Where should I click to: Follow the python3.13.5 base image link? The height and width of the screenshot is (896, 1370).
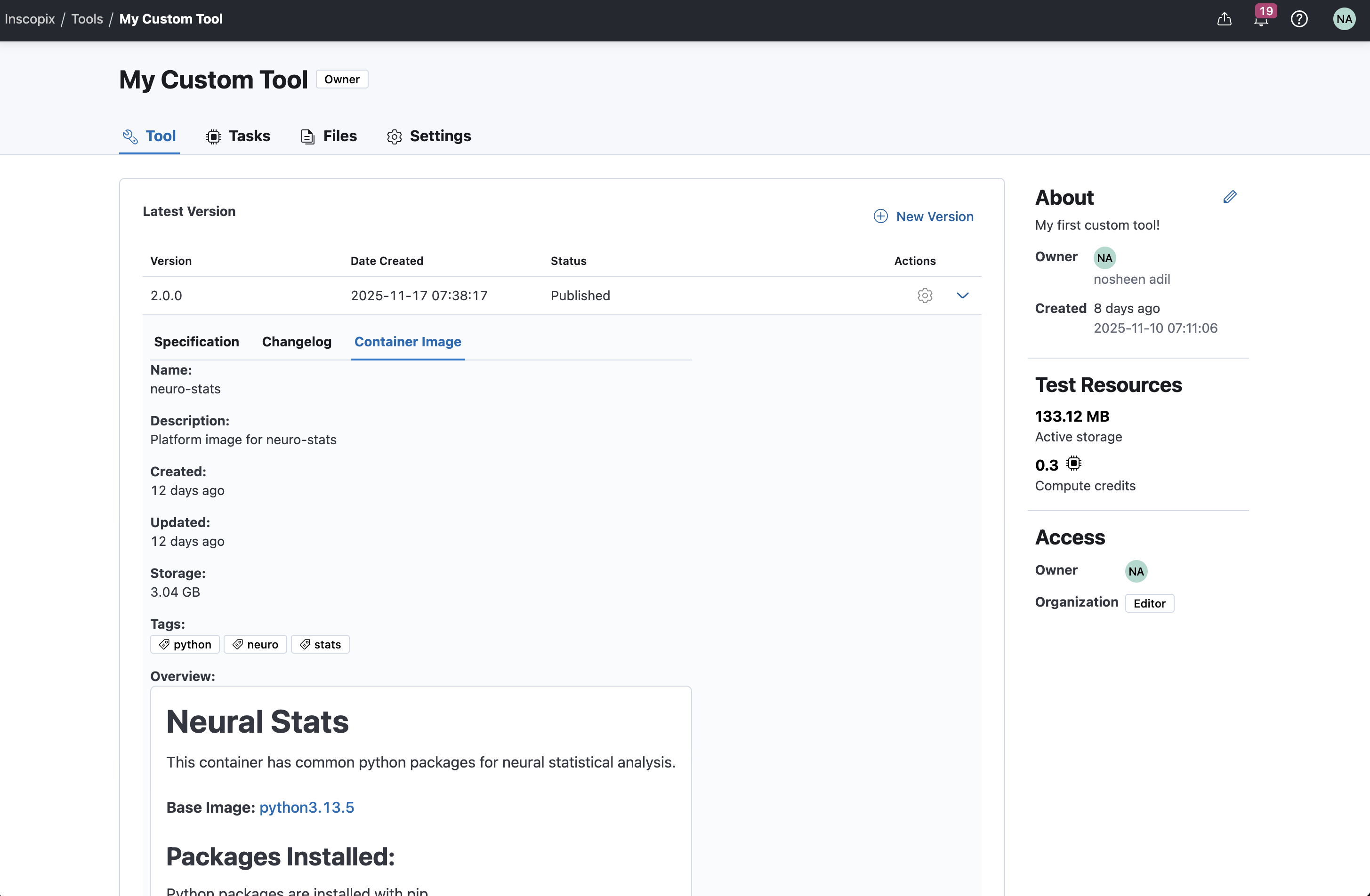[x=306, y=808]
